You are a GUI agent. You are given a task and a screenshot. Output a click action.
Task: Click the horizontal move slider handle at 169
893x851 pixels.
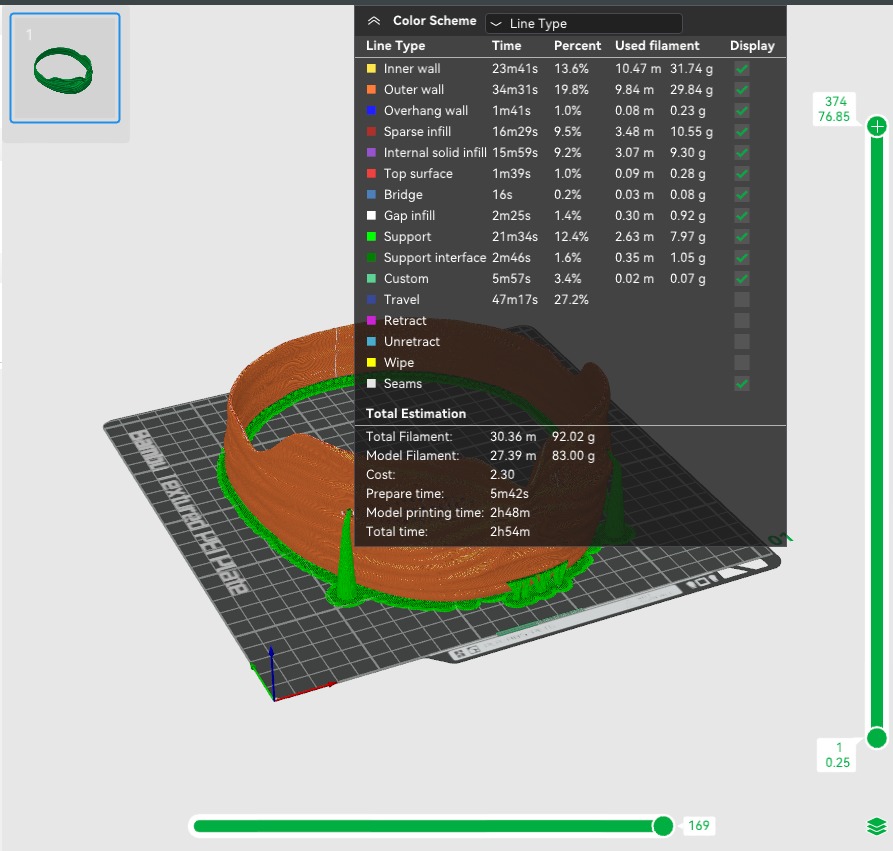(x=663, y=826)
